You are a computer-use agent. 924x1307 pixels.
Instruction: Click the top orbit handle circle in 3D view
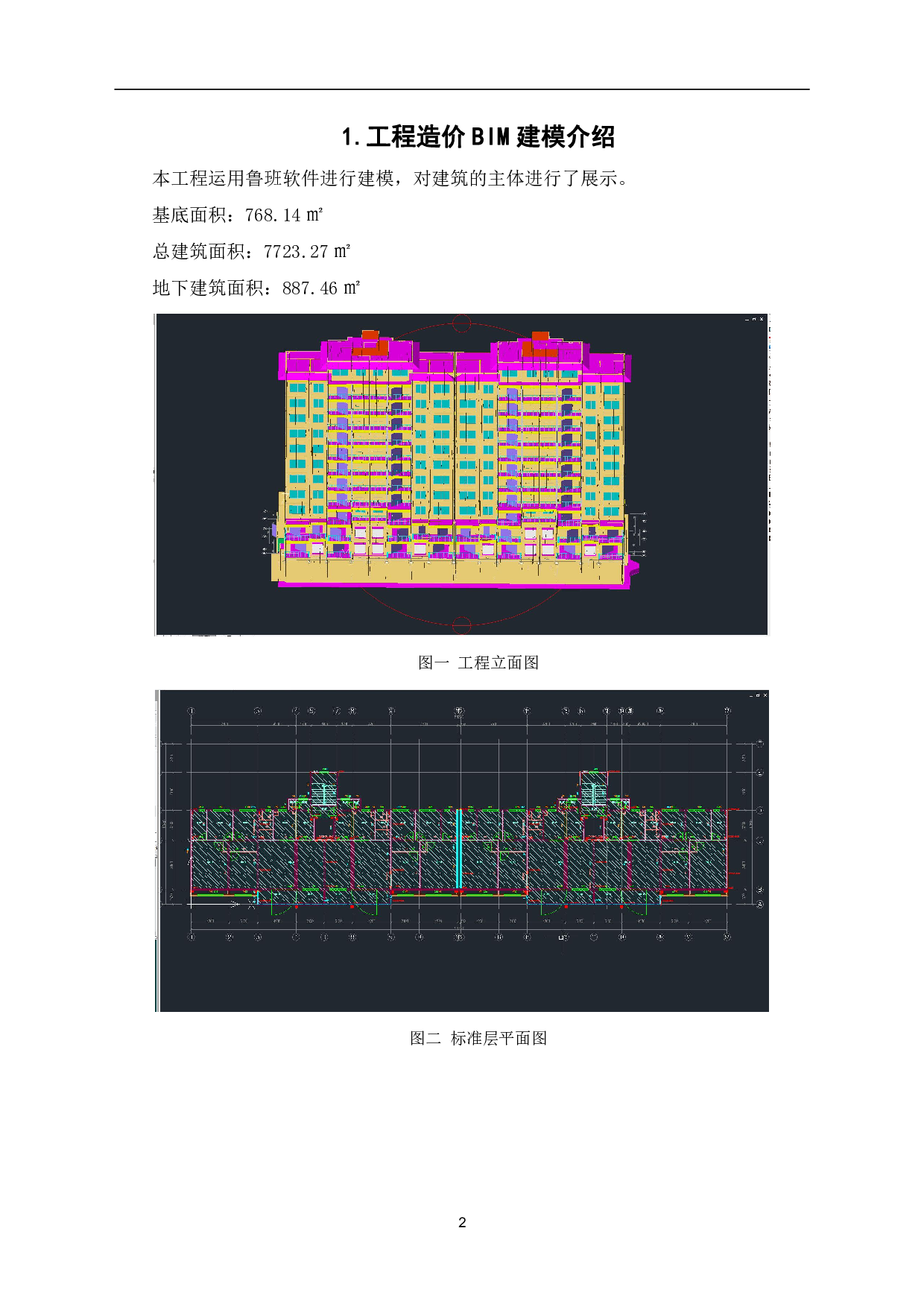462,323
